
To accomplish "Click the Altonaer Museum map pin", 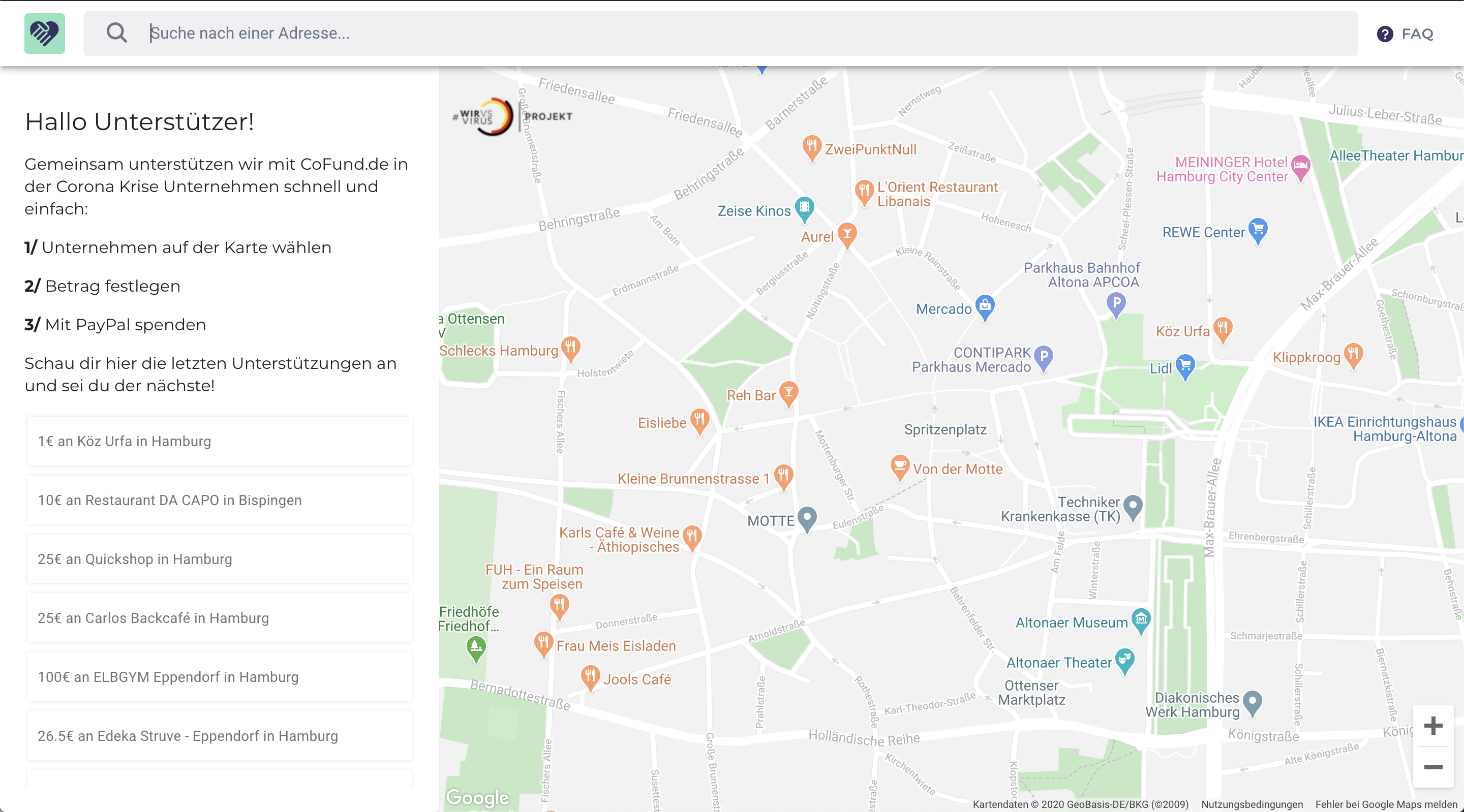I will pos(1141,619).
